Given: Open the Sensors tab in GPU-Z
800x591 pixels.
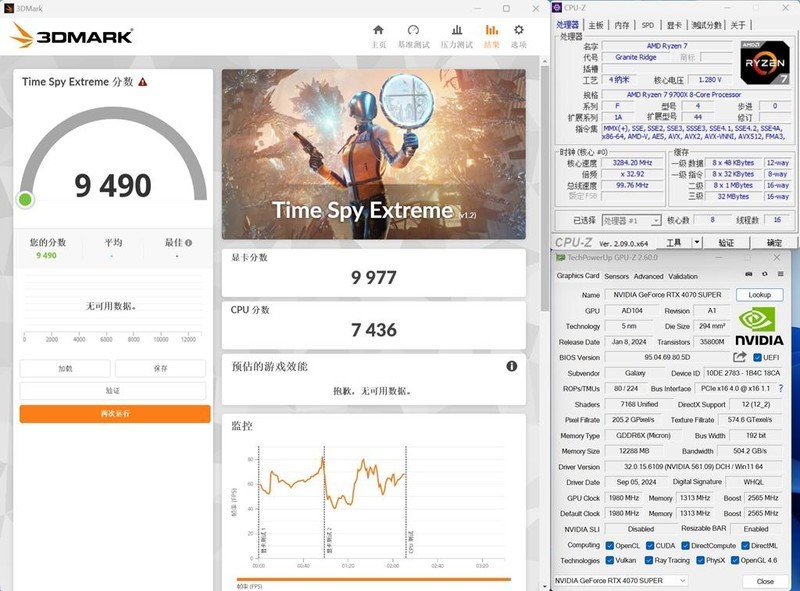Looking at the screenshot, I should pos(618,276).
